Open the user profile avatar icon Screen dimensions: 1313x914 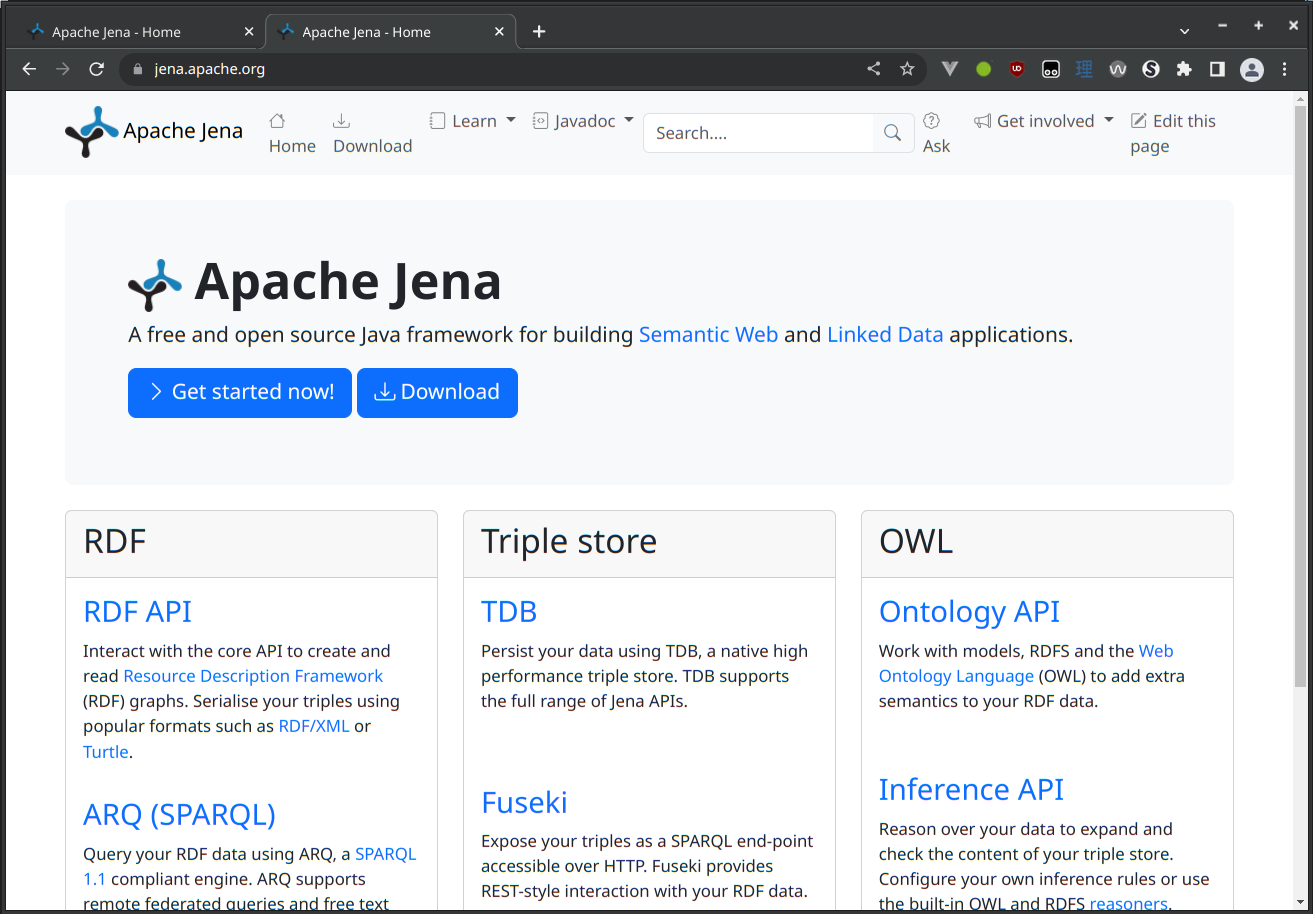point(1252,69)
